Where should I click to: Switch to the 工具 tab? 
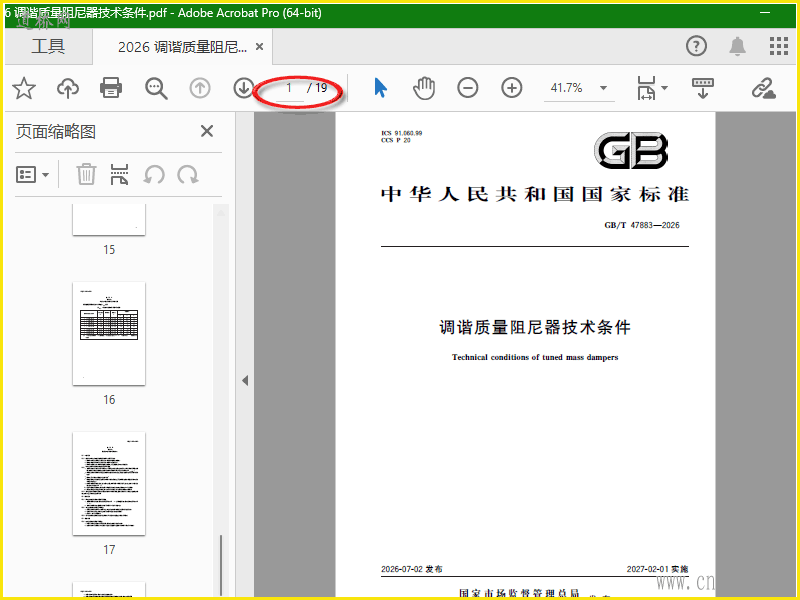tap(48, 46)
